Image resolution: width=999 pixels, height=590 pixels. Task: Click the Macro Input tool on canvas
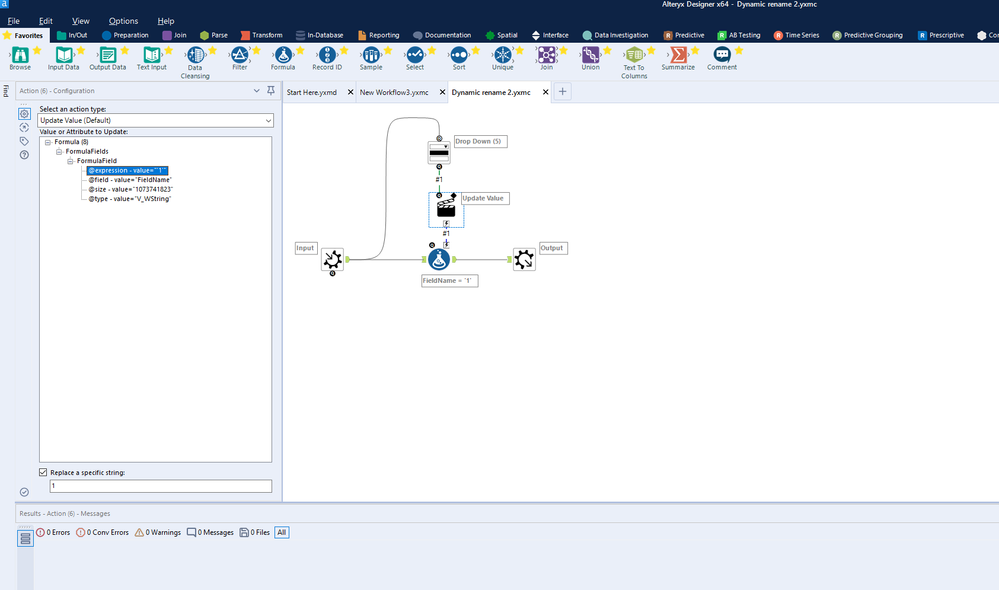[333, 259]
